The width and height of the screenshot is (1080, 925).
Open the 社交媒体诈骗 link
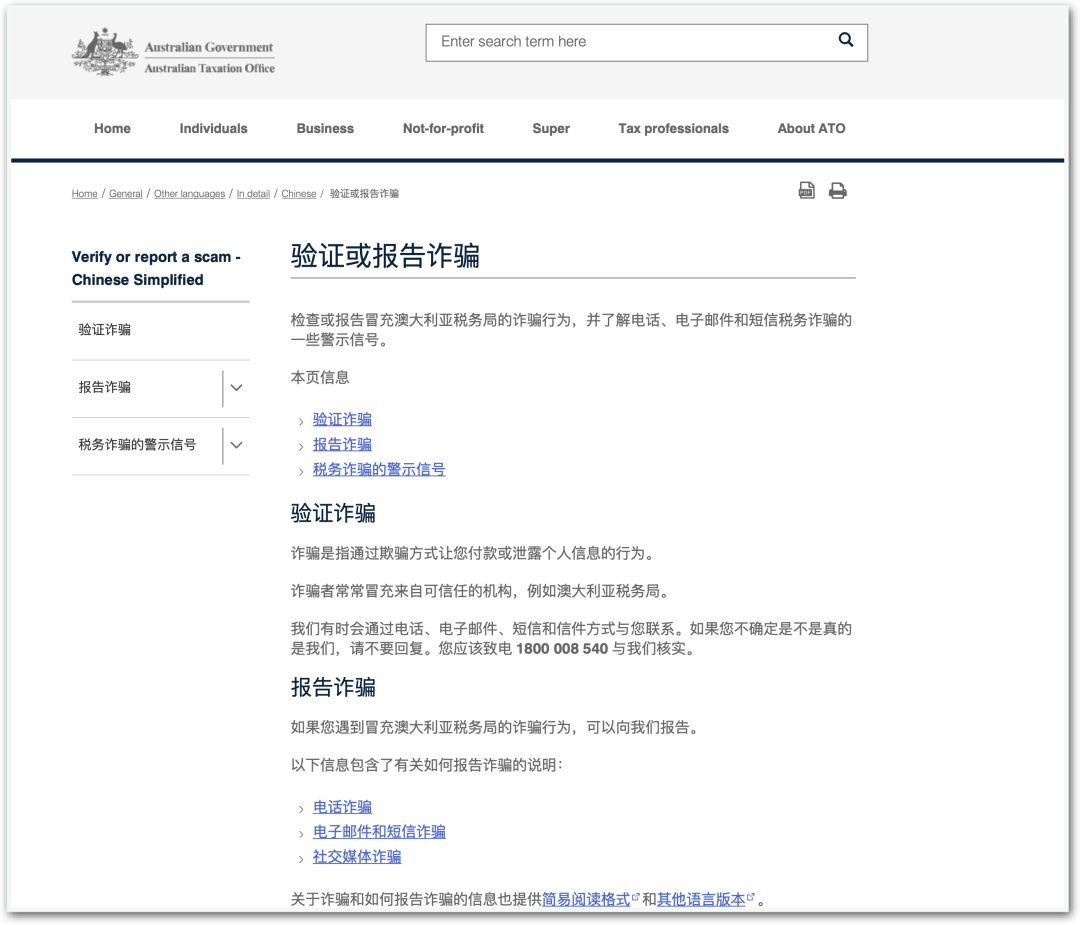click(x=357, y=857)
